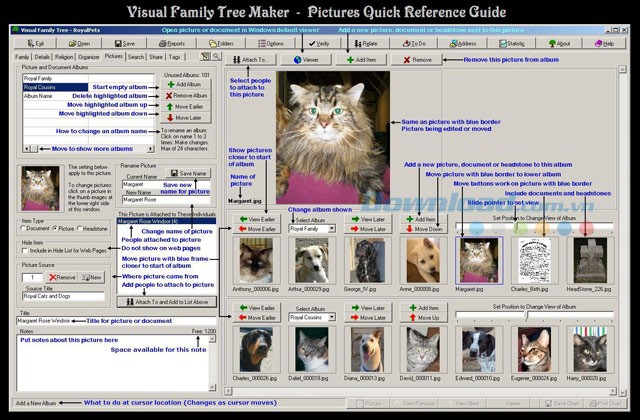Select the Royal Family album row
640x420 pixels.
coord(88,78)
